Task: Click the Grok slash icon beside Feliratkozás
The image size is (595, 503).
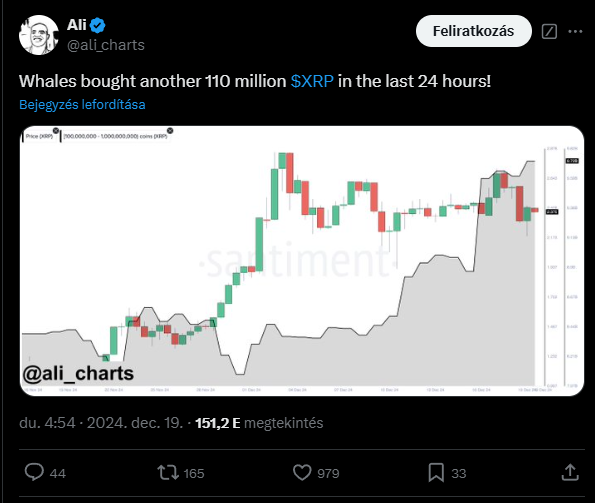Action: [x=549, y=31]
